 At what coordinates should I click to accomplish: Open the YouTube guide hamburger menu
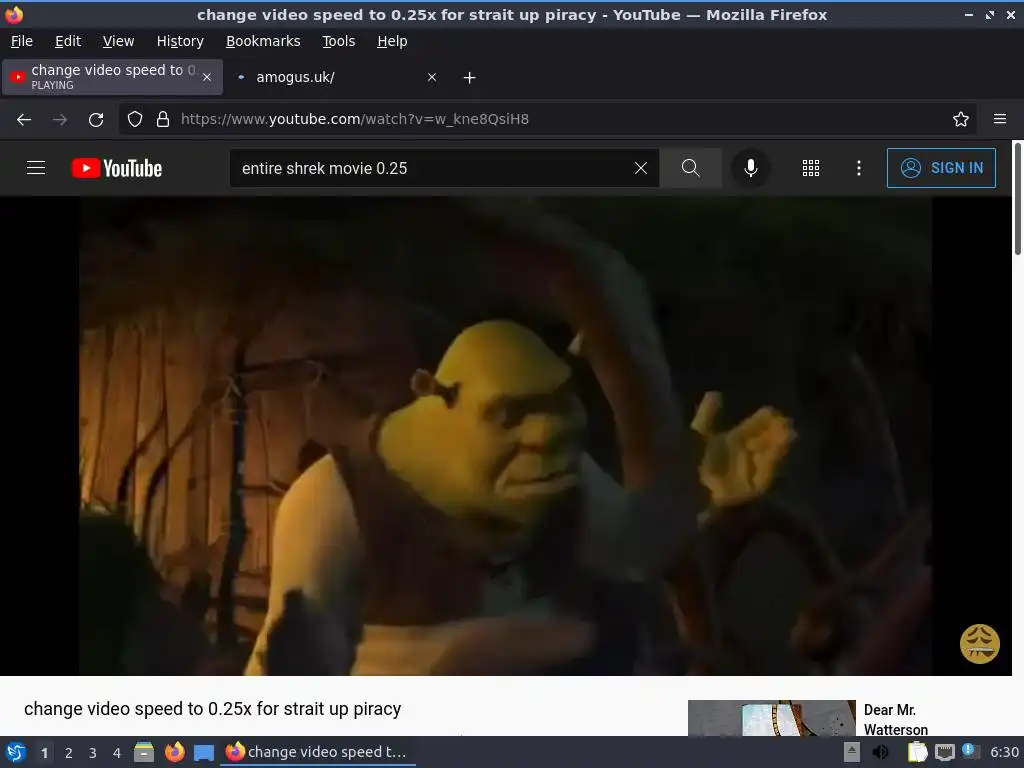click(x=36, y=168)
